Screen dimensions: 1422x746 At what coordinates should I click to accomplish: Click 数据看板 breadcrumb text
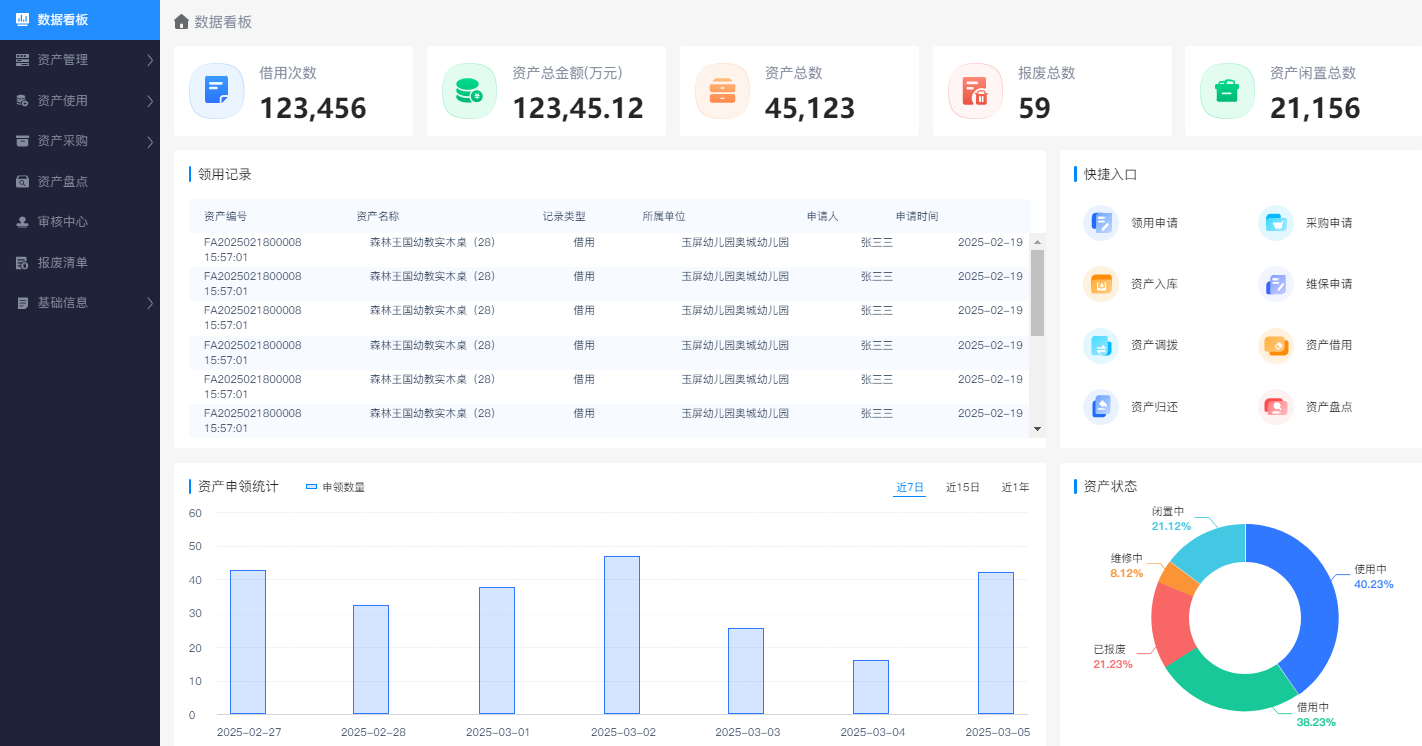tap(223, 22)
